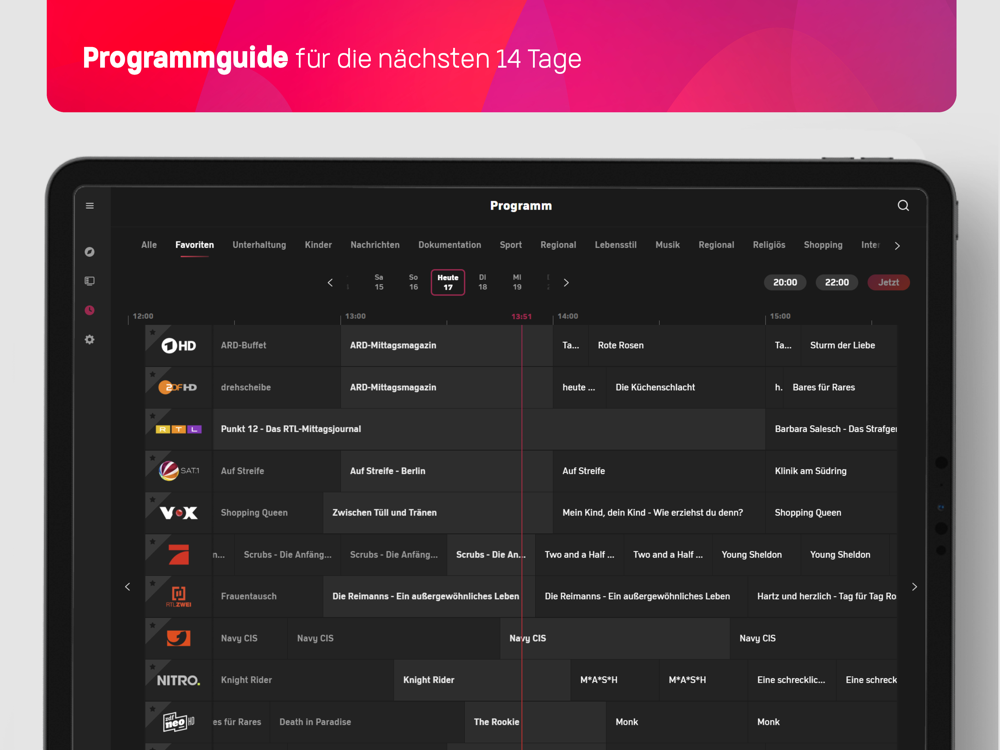Open Sturm der Liebe program entry
Viewport: 1000px width, 750px height.
pyautogui.click(x=849, y=346)
